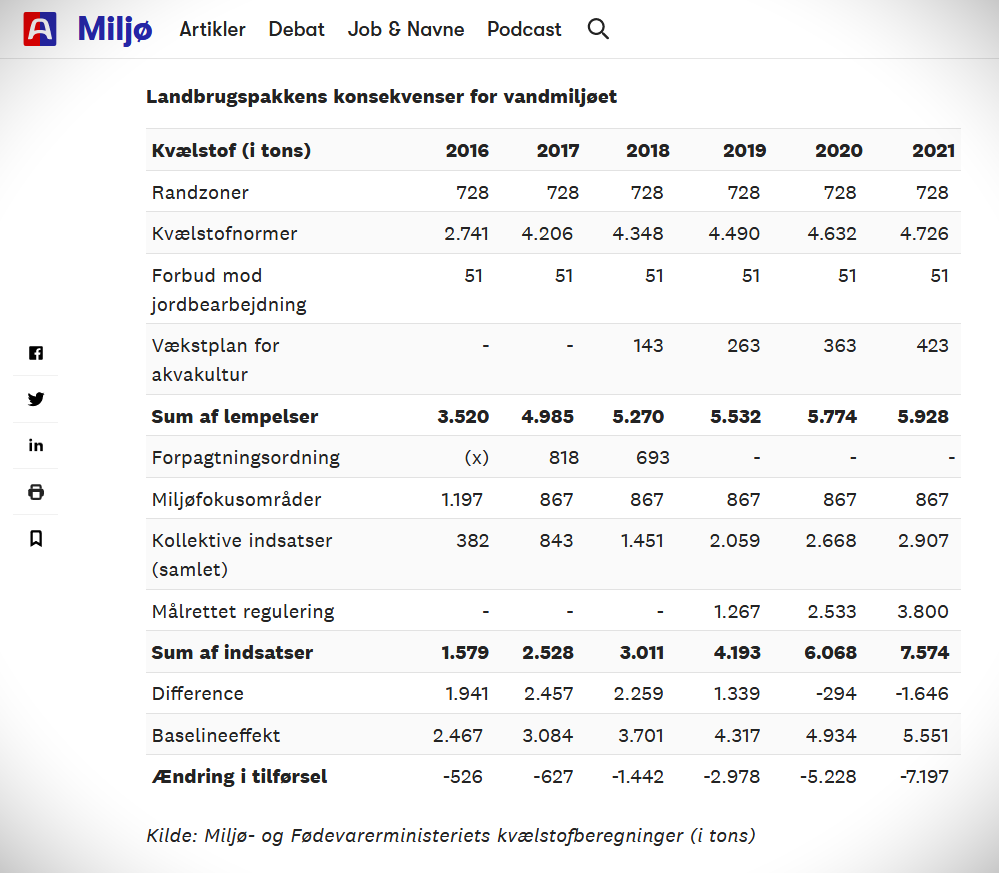Click the Altinget red-blue logo icon
This screenshot has width=999, height=873.
pos(40,29)
